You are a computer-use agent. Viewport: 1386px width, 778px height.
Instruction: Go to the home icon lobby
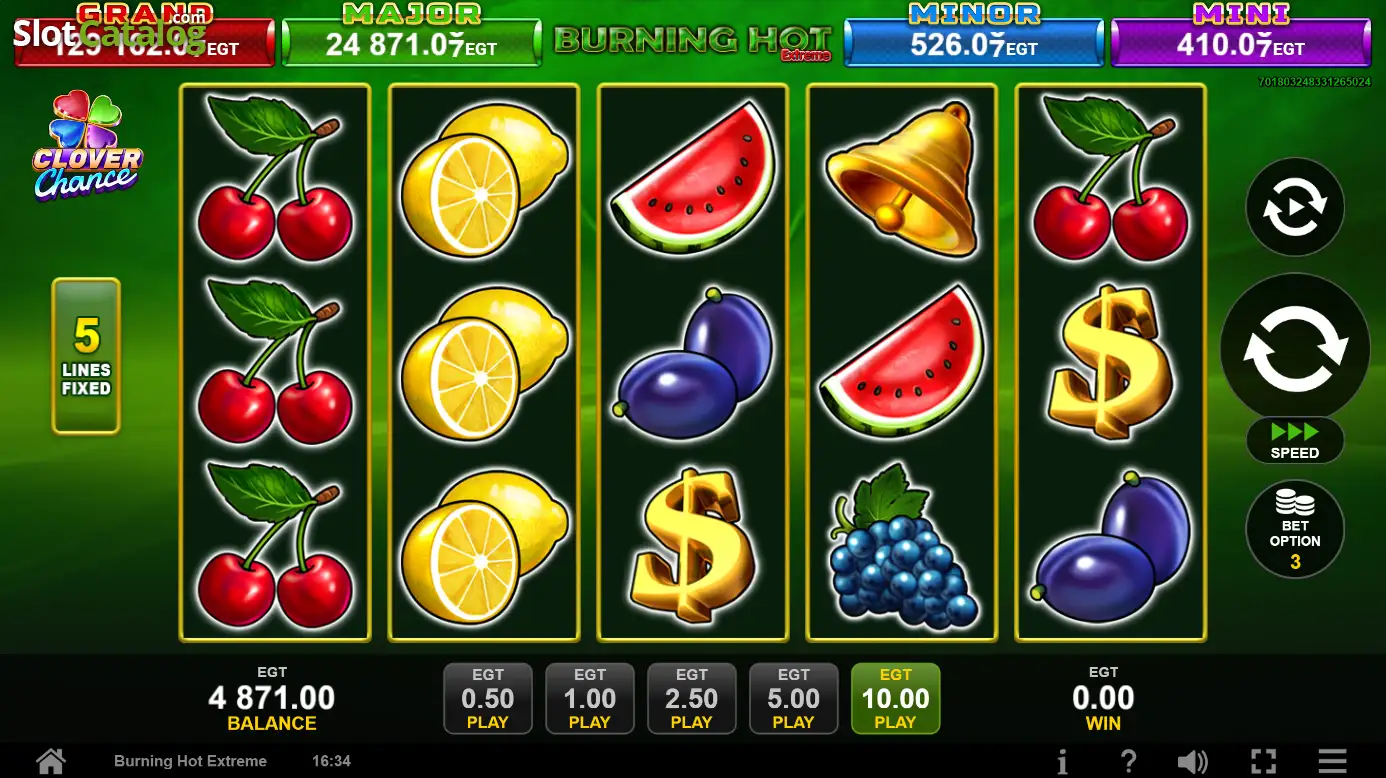click(x=51, y=761)
